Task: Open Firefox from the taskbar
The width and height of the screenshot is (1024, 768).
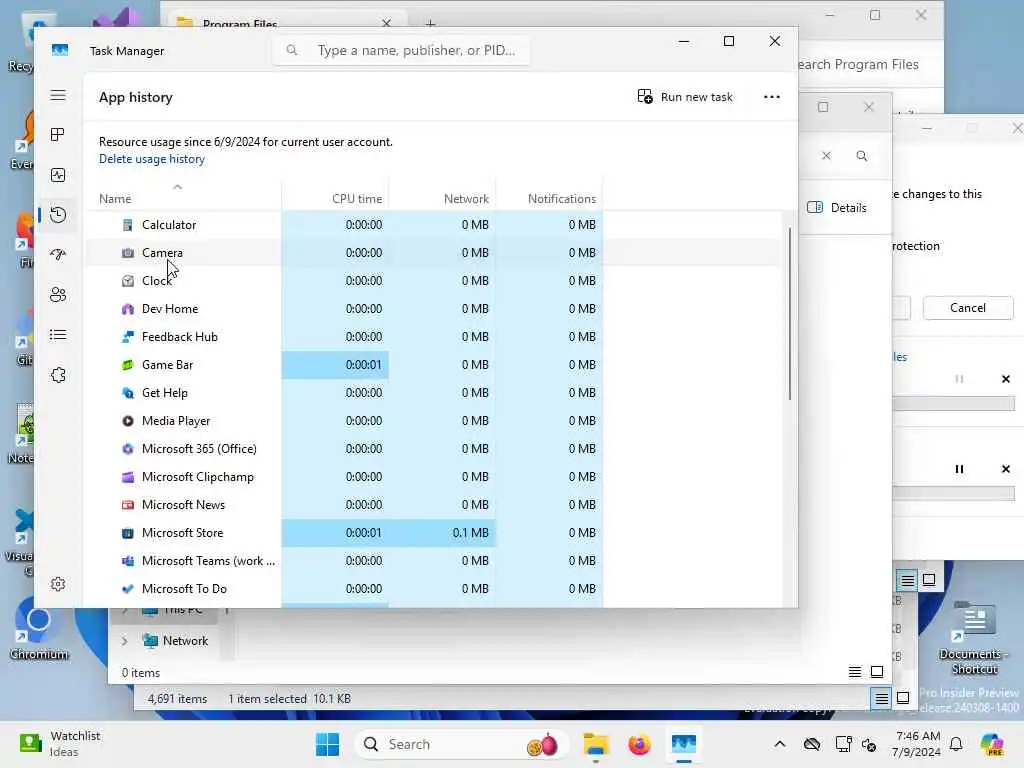Action: tap(639, 744)
